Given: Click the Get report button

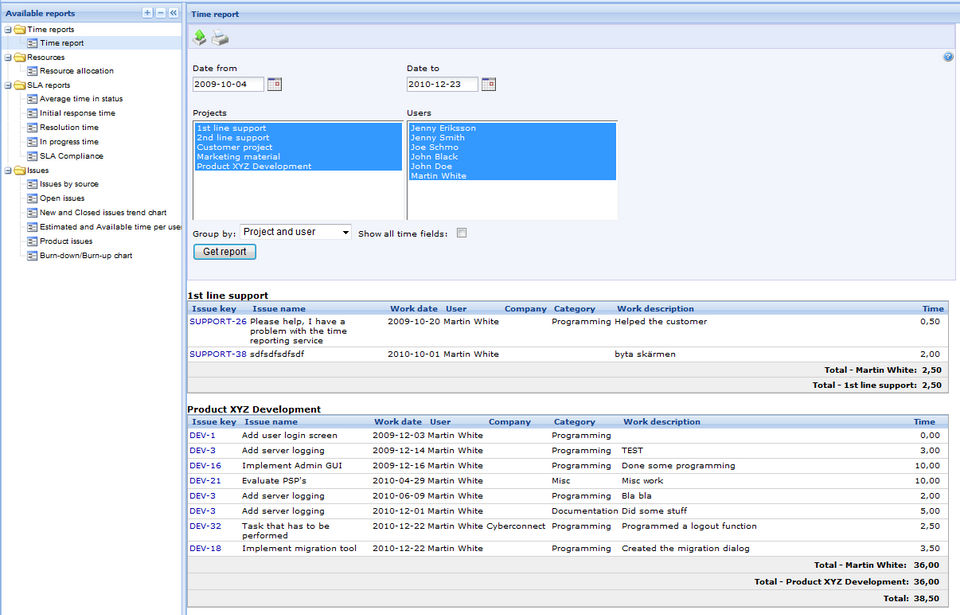Looking at the screenshot, I should (224, 252).
